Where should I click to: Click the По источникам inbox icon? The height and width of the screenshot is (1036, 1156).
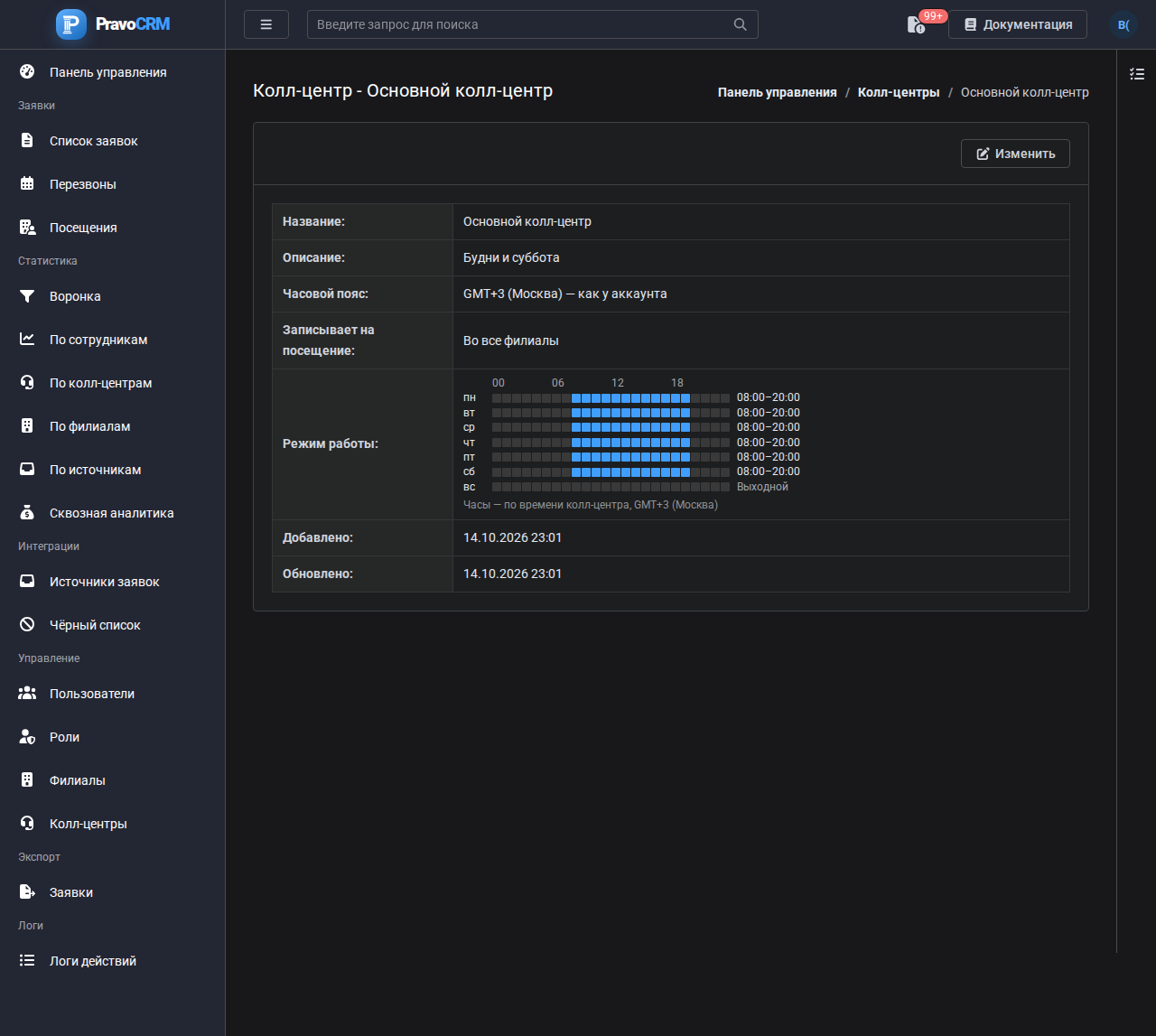(x=27, y=470)
